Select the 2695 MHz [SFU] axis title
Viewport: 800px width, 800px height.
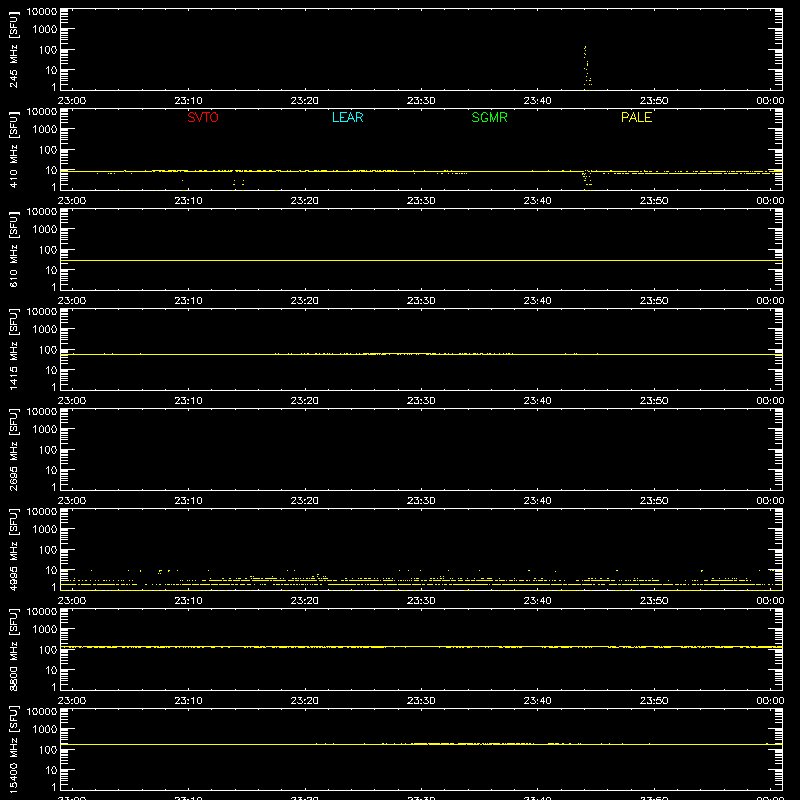point(13,449)
